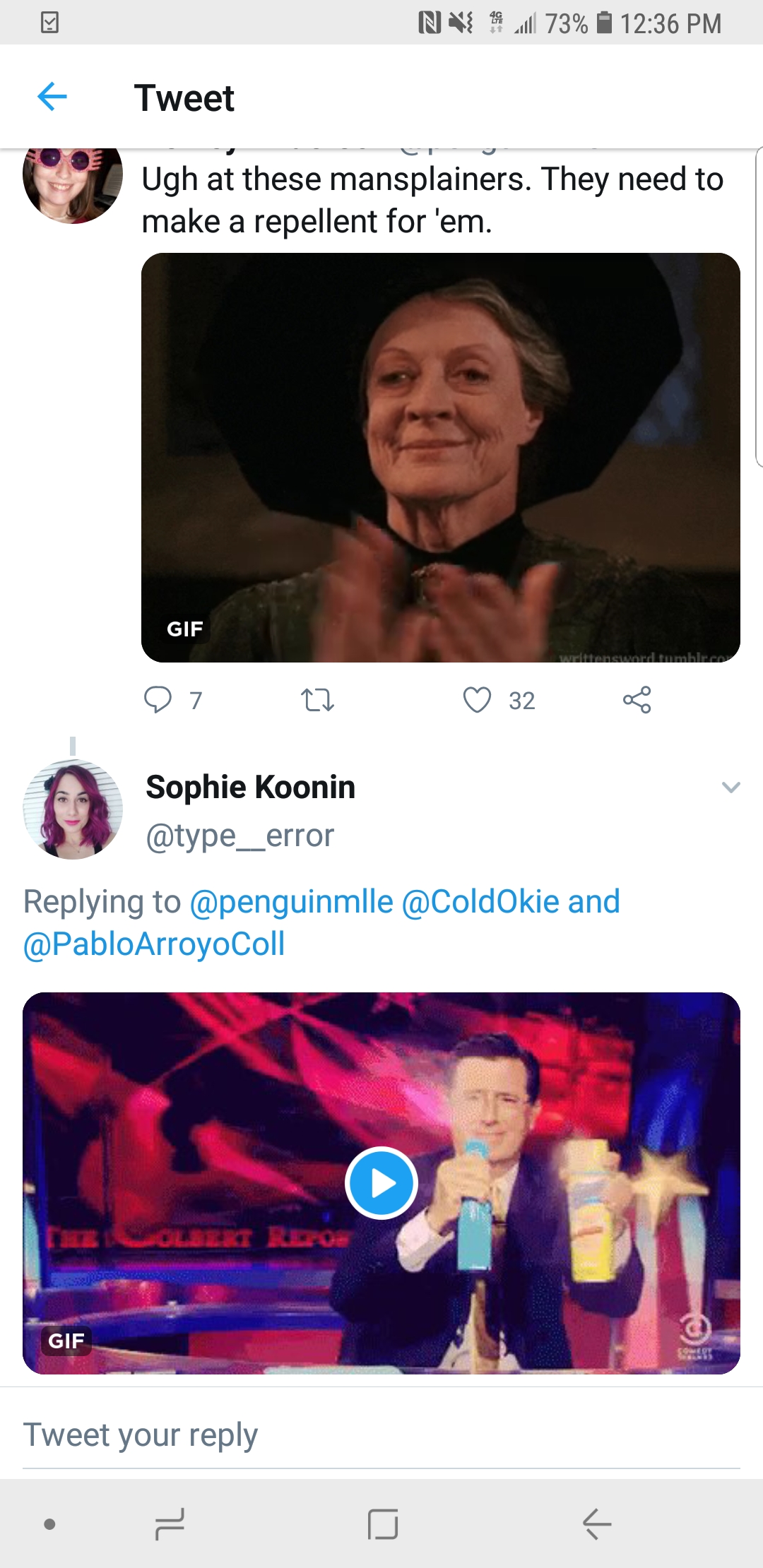This screenshot has height=1568, width=763.
Task: Share the tweet via share icon
Action: (x=637, y=700)
